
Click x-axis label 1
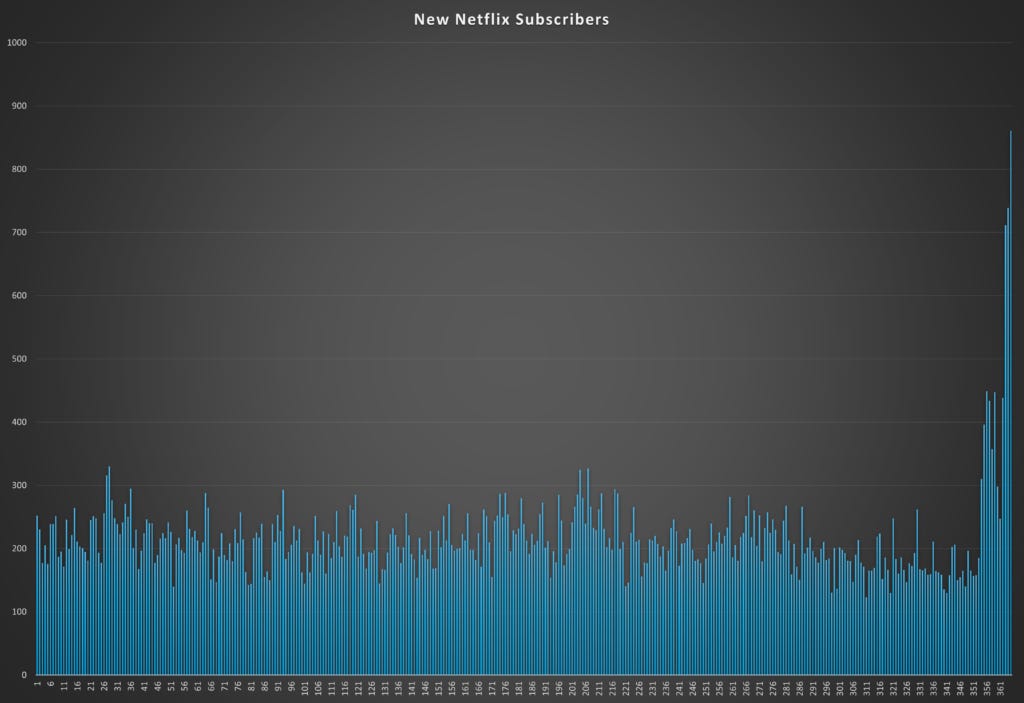pyautogui.click(x=37, y=684)
